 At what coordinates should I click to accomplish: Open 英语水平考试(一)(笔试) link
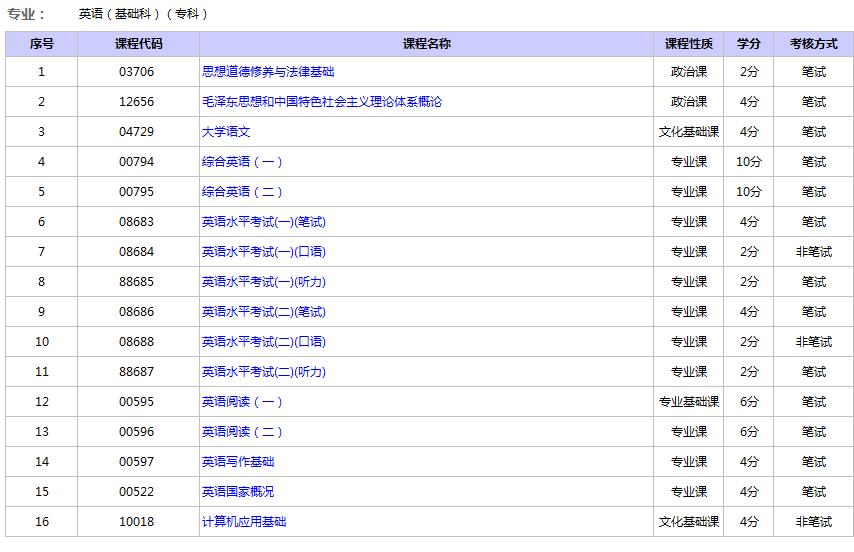tap(264, 222)
